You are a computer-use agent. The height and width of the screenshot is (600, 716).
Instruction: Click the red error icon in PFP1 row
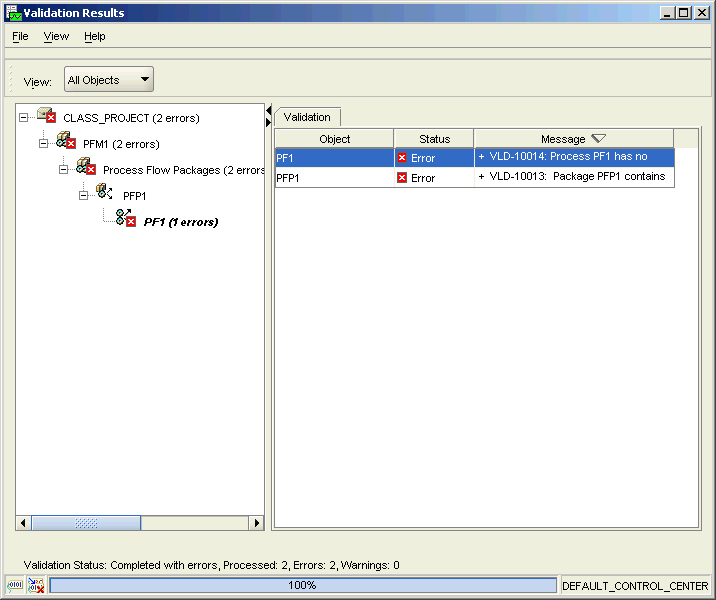tap(402, 178)
